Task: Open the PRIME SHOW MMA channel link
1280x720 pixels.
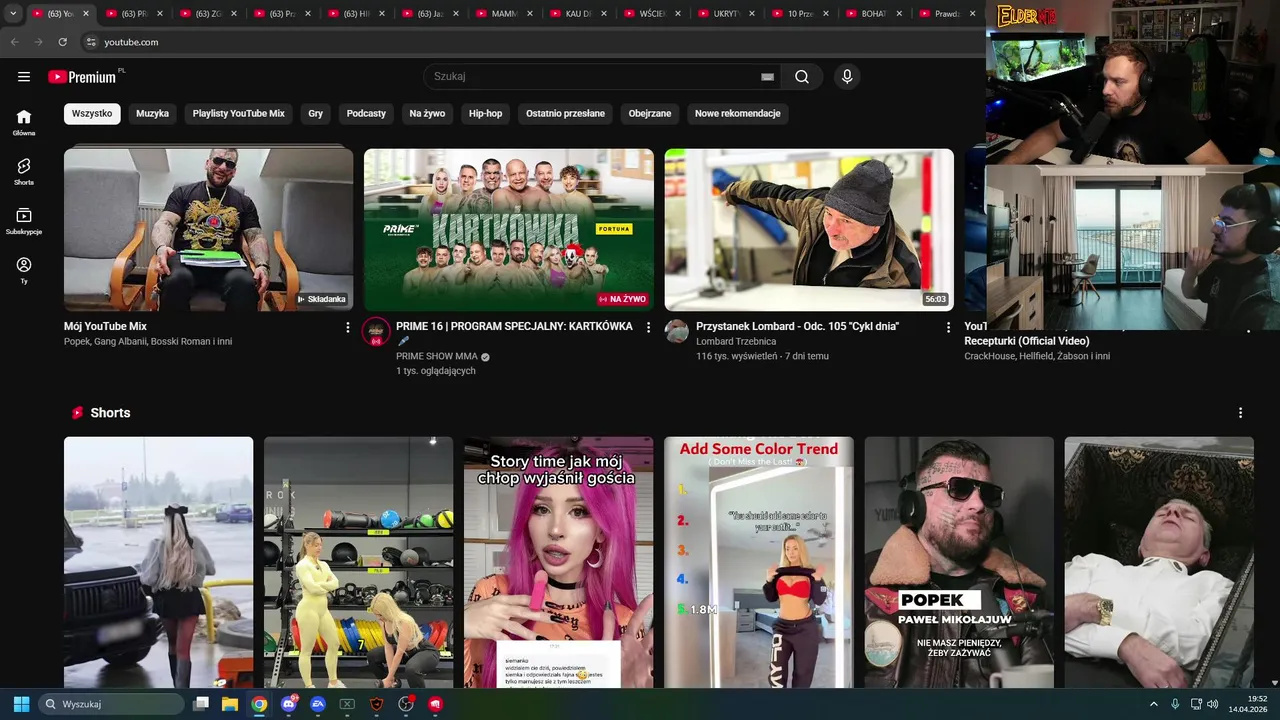Action: [437, 356]
